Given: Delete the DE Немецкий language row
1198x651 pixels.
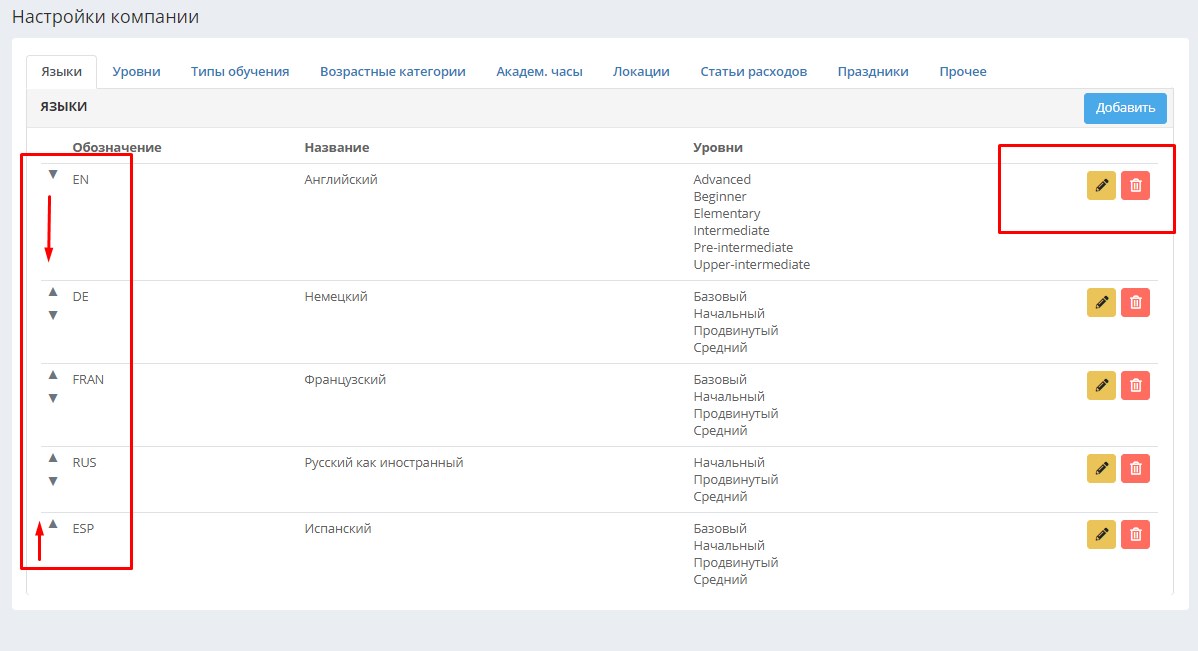Looking at the screenshot, I should click(1135, 303).
